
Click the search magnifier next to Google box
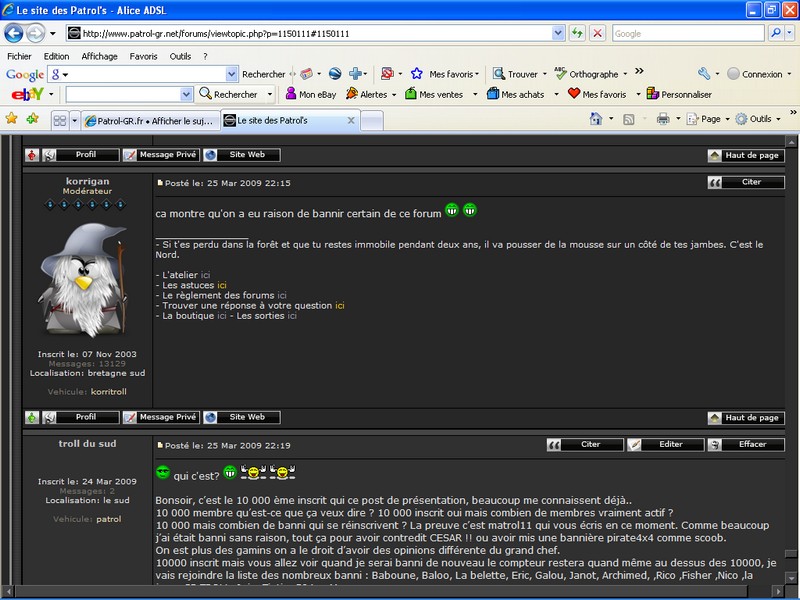pos(776,34)
